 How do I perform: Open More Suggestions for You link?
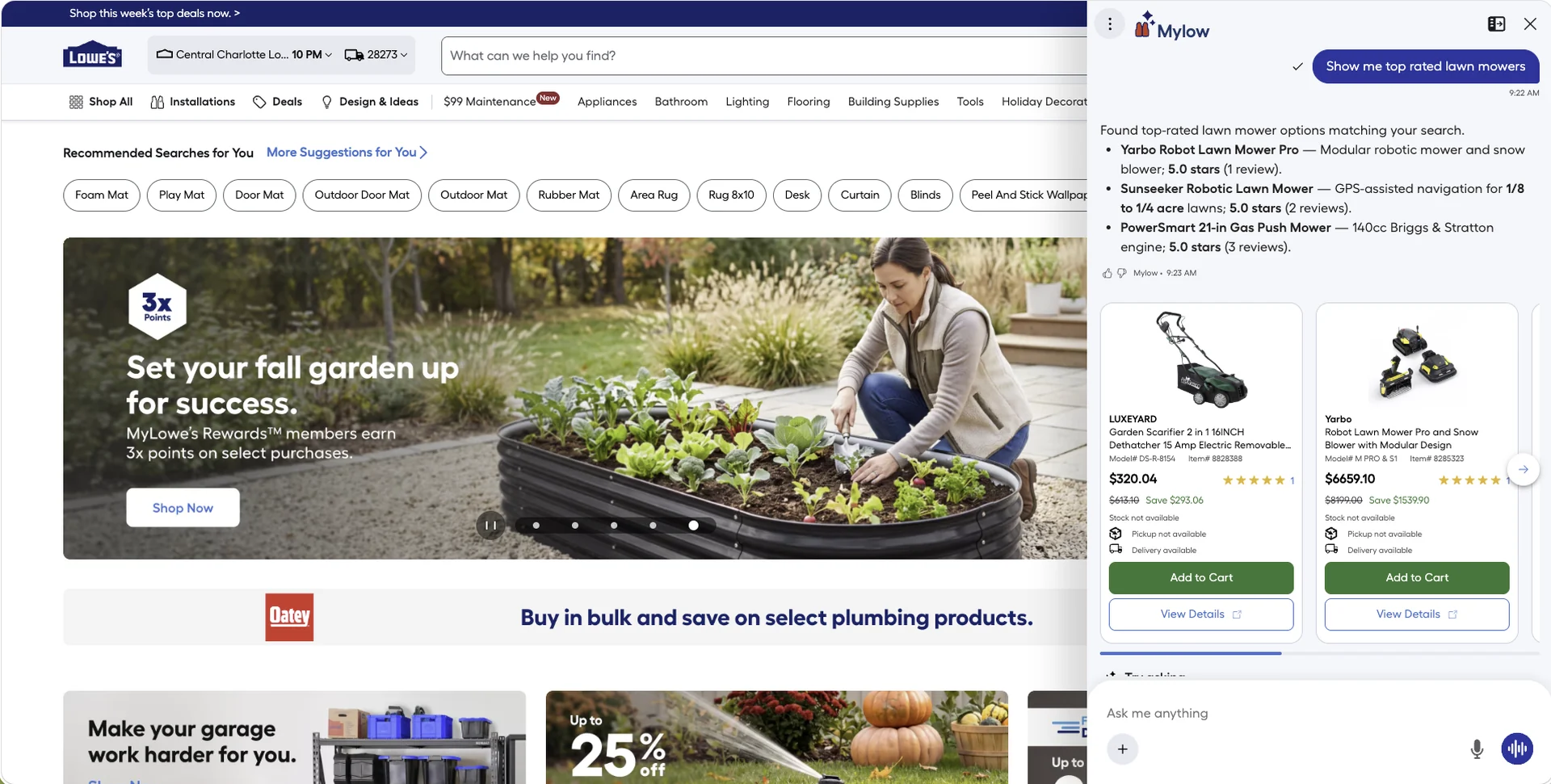point(347,152)
